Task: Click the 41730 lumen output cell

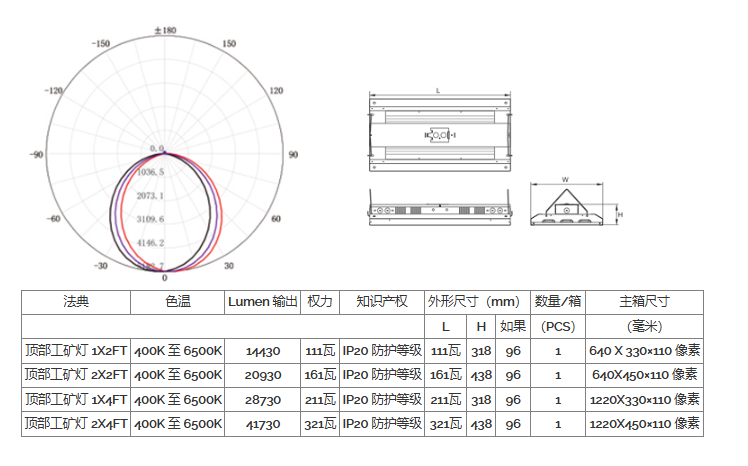Action: click(263, 424)
